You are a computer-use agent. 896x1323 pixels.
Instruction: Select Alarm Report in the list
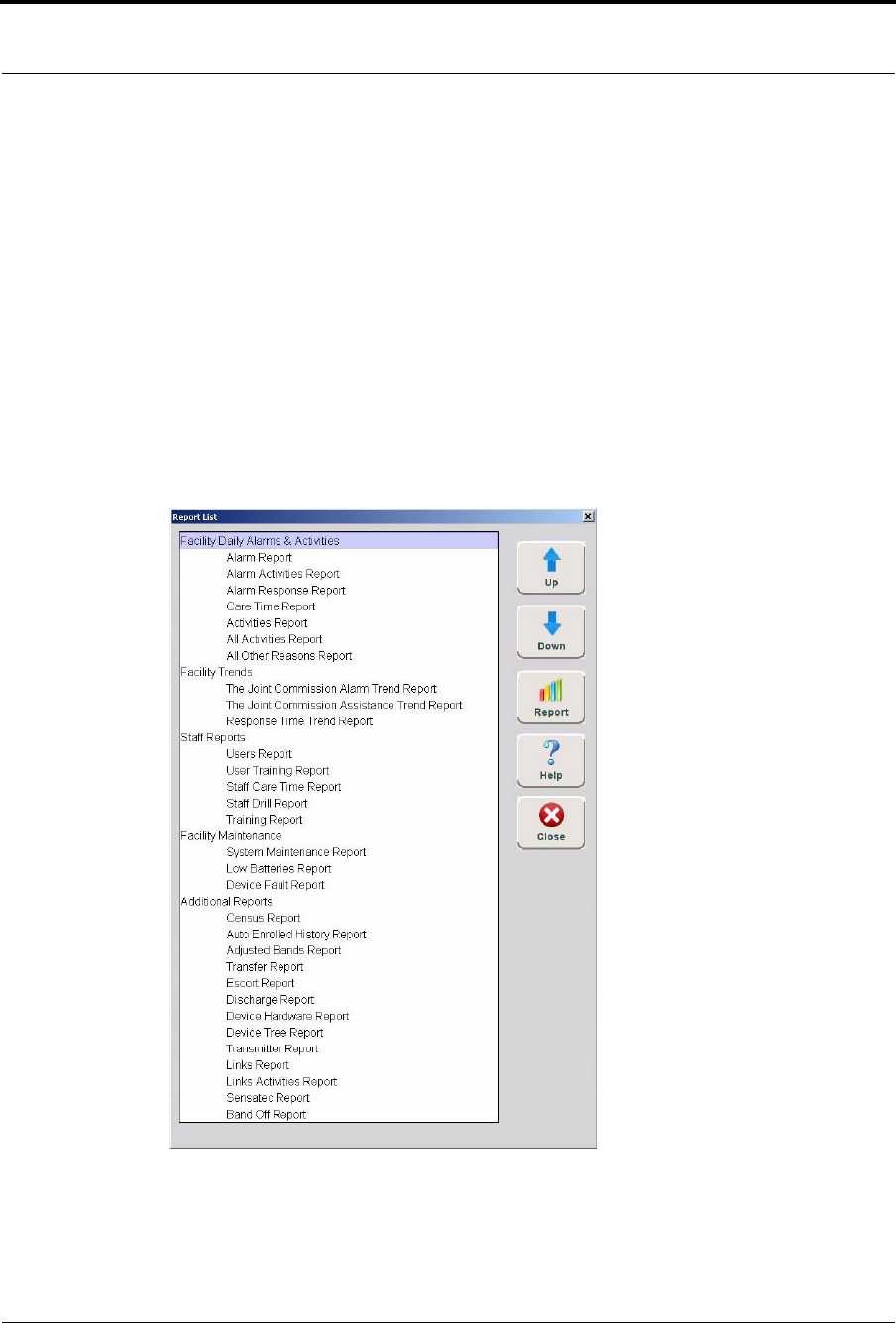click(260, 558)
